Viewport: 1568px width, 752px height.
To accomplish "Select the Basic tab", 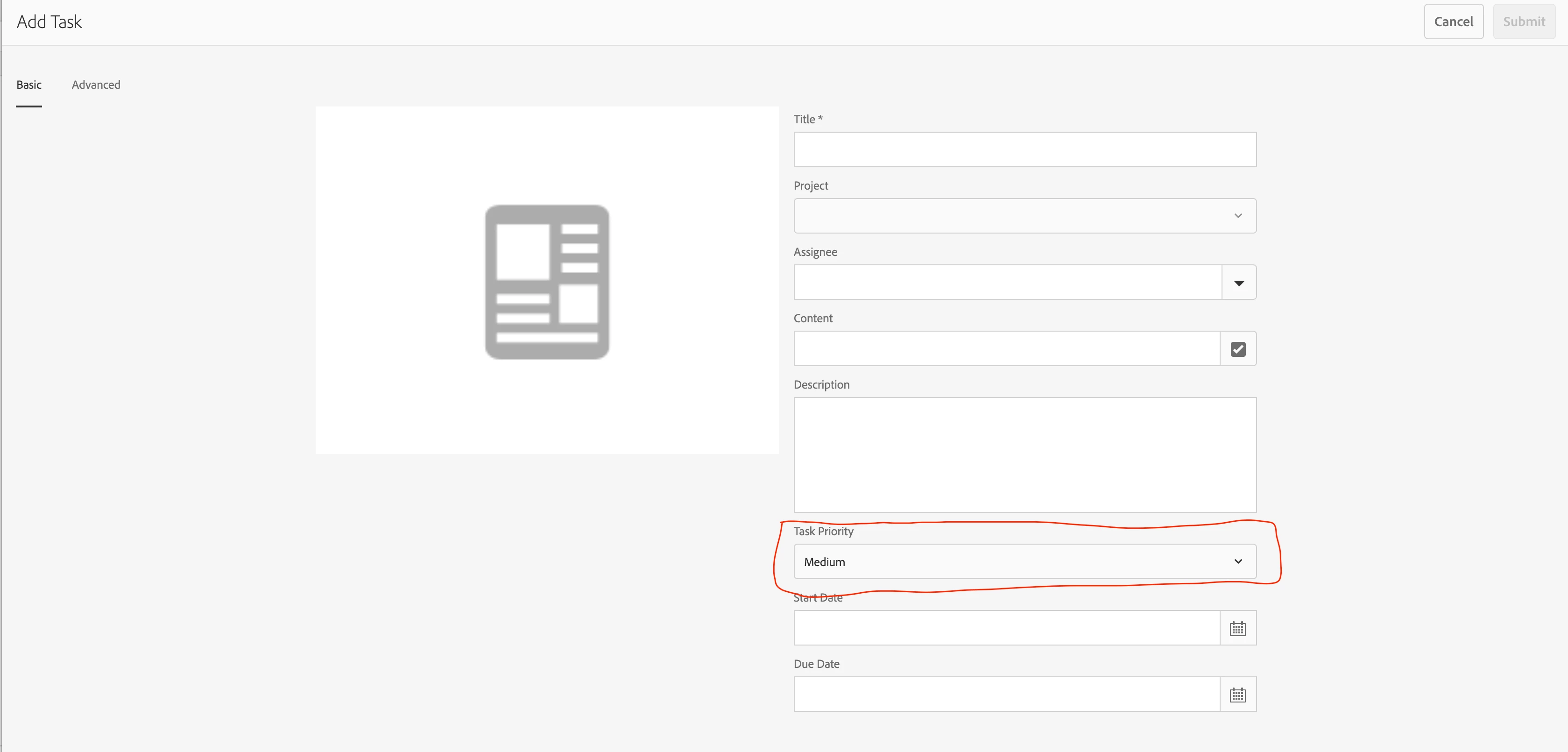I will tap(28, 85).
